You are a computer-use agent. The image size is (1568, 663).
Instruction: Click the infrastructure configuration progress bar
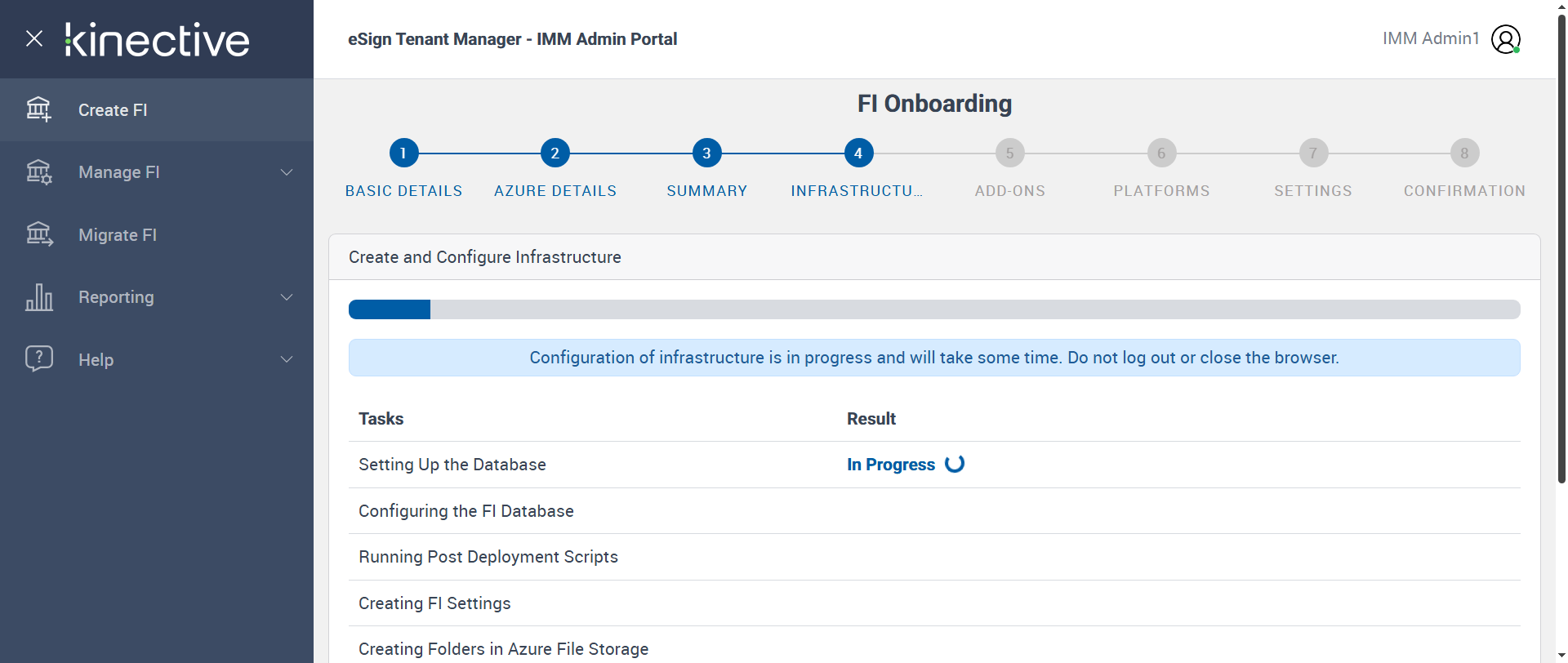point(933,309)
